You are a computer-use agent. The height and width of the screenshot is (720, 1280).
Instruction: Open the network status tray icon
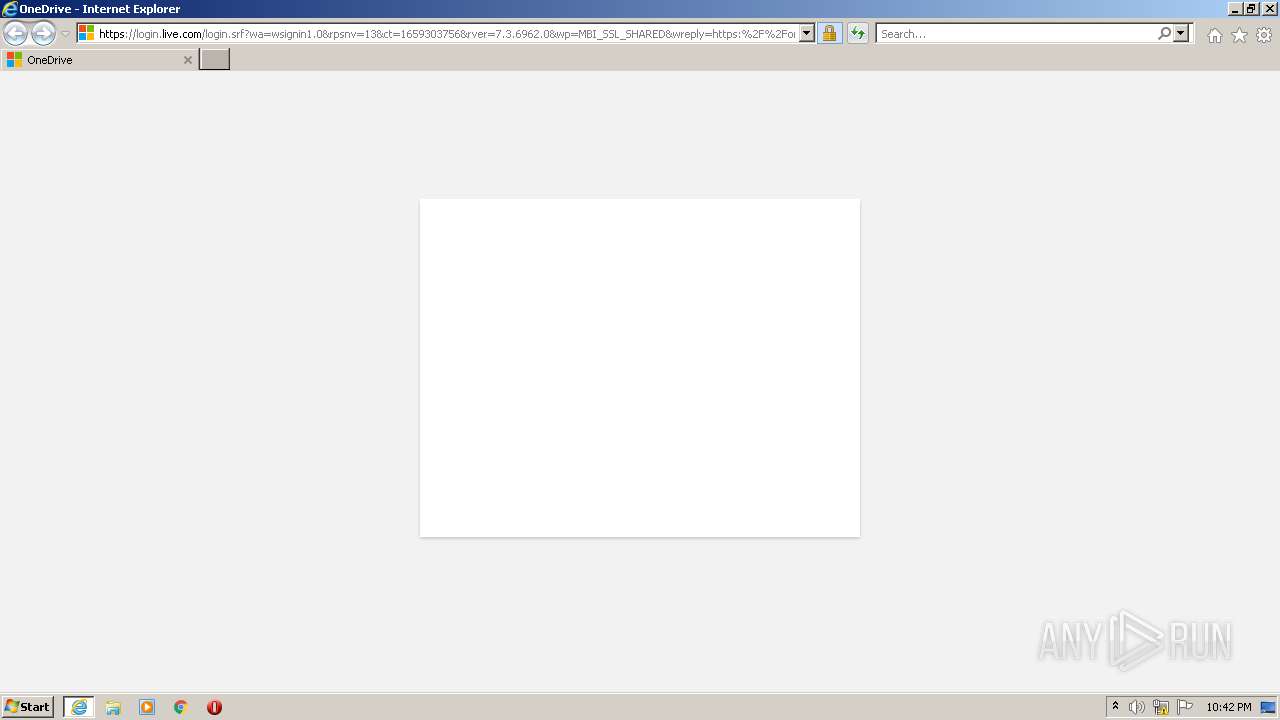(1161, 707)
